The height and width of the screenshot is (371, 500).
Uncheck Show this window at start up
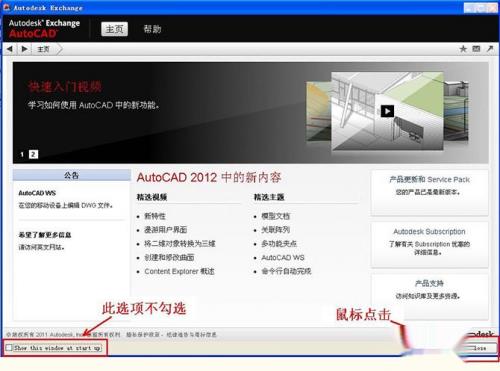click(x=9, y=348)
